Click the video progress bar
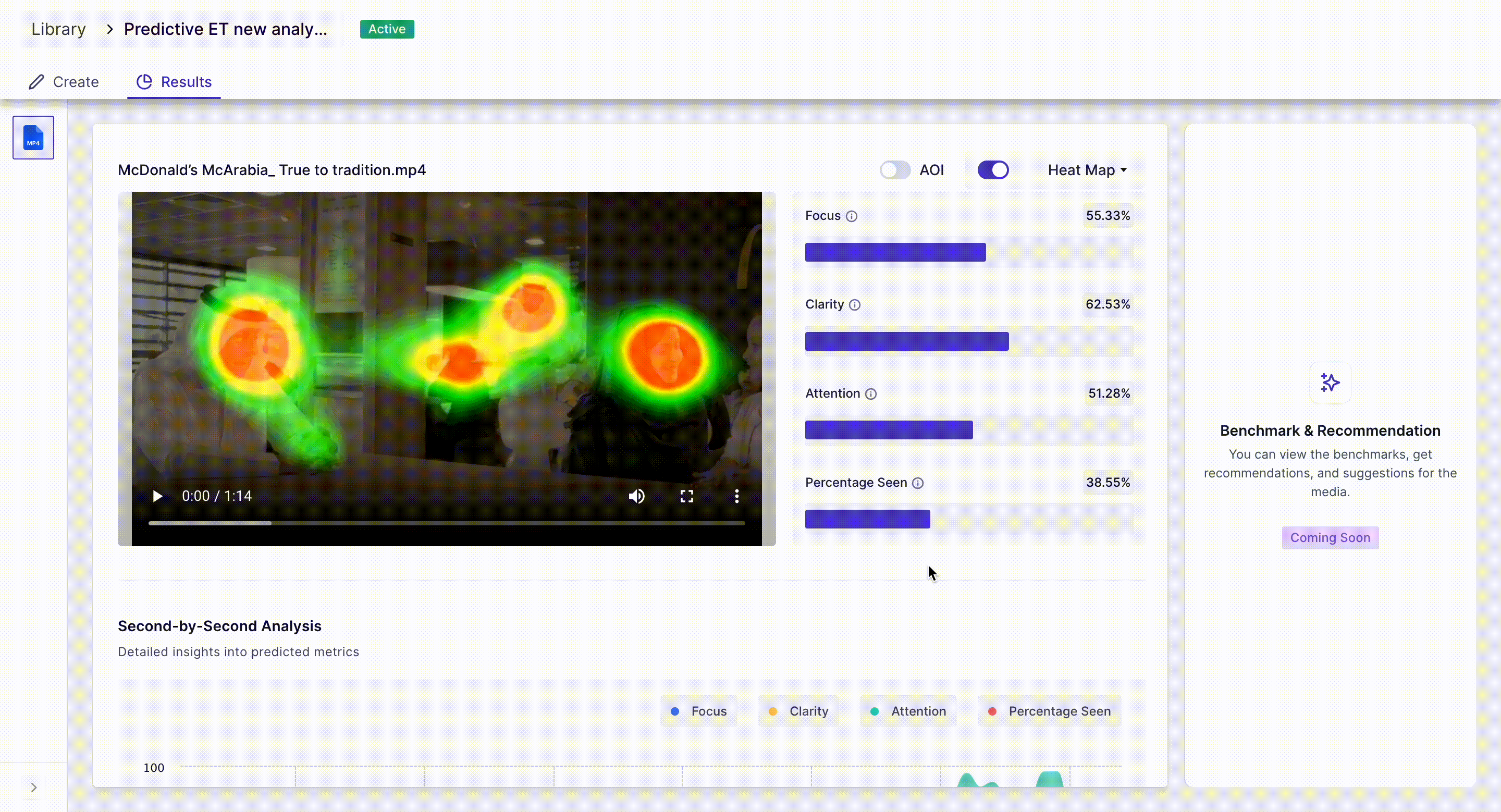The height and width of the screenshot is (812, 1501). pos(446,523)
